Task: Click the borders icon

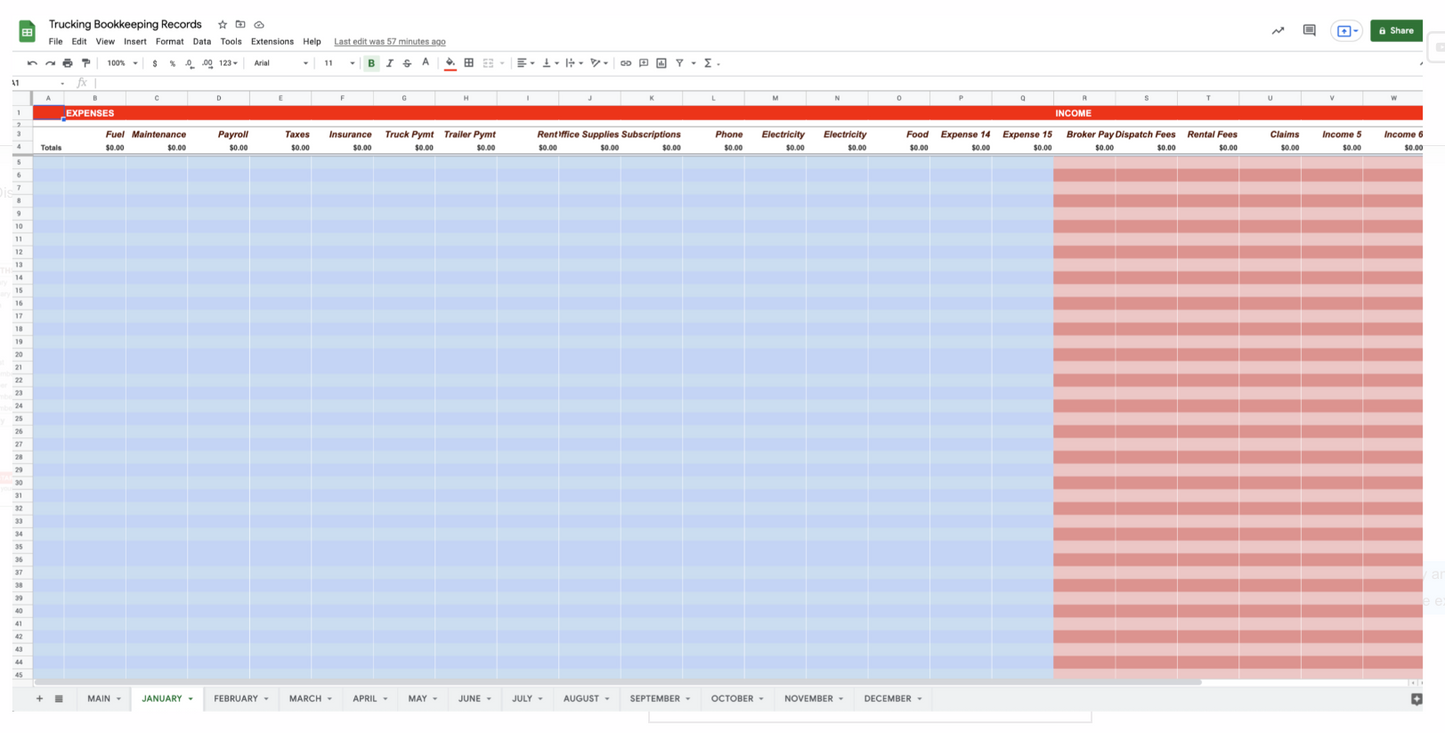Action: (x=468, y=63)
